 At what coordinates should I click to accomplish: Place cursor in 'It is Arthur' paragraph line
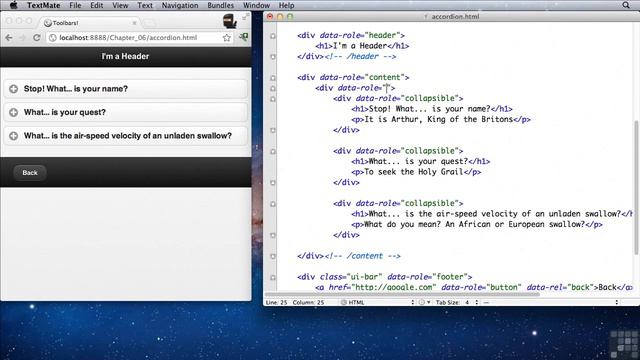(440, 120)
